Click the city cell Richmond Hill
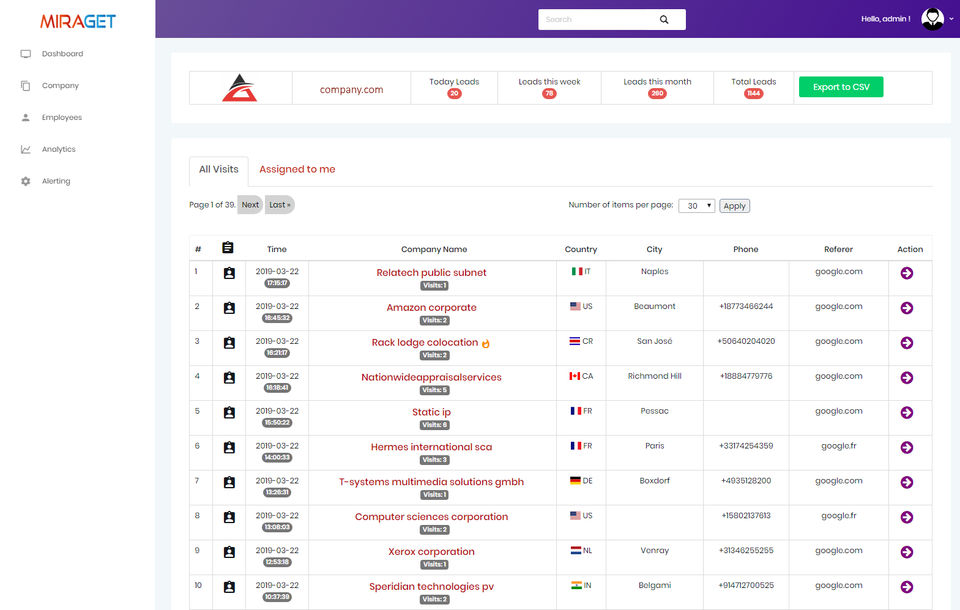The width and height of the screenshot is (960, 610). point(654,376)
